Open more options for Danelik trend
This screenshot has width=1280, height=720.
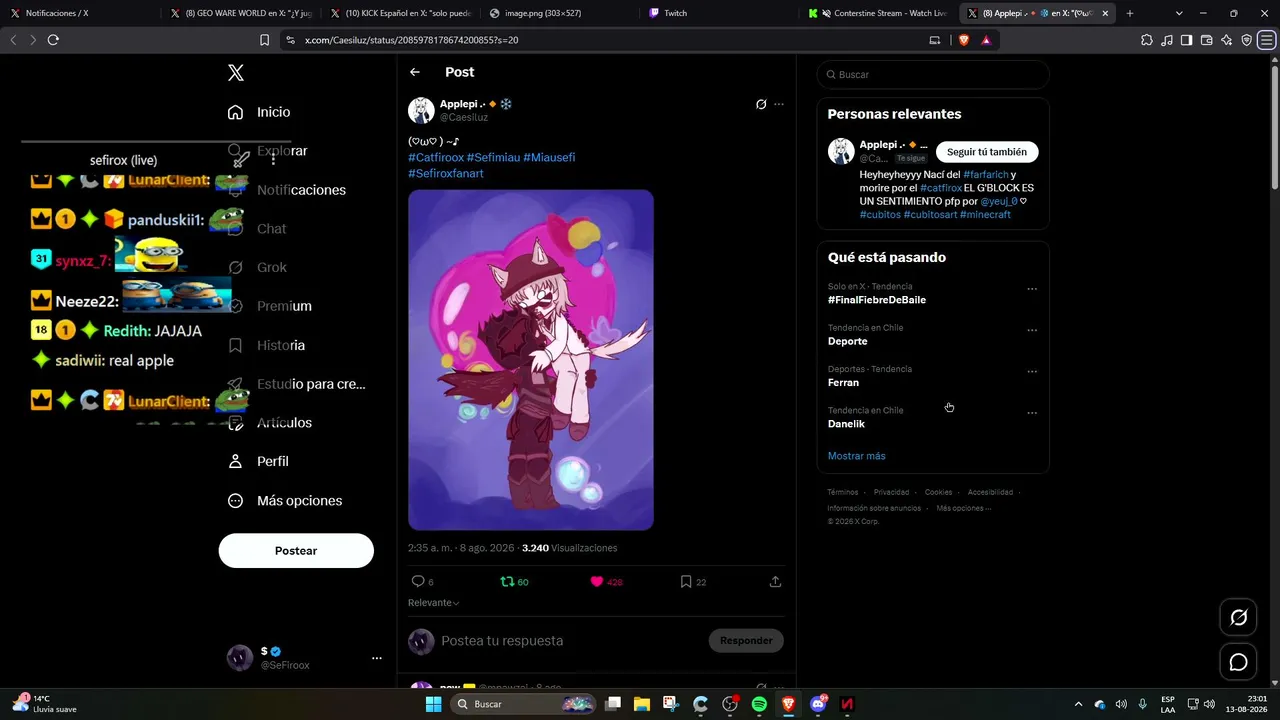point(1032,413)
